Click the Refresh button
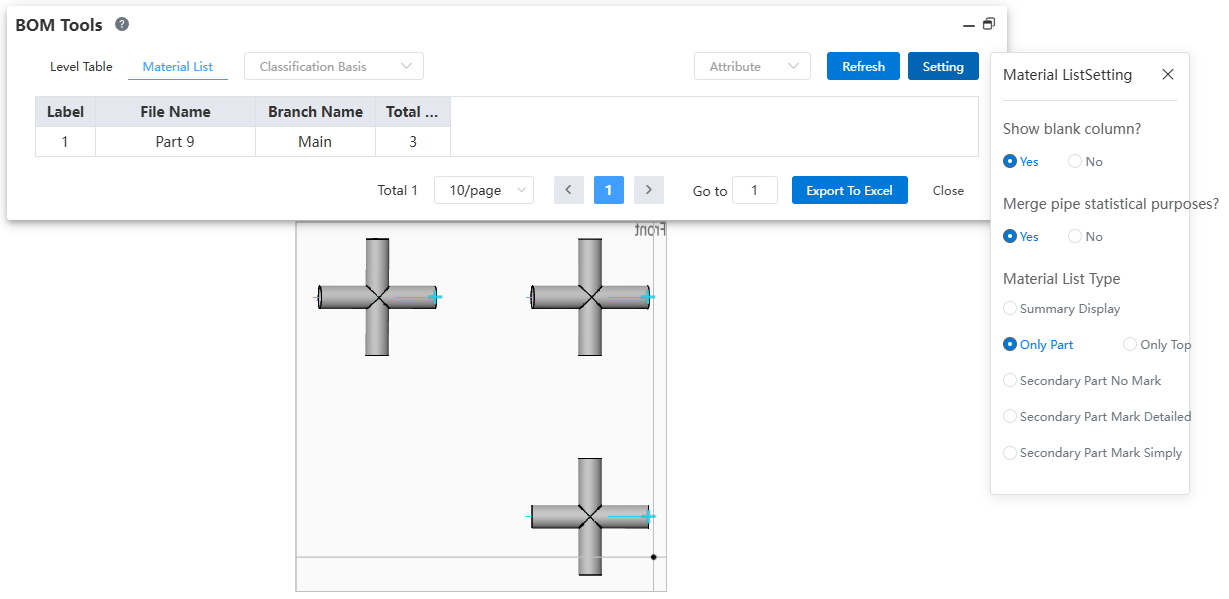 click(x=863, y=67)
